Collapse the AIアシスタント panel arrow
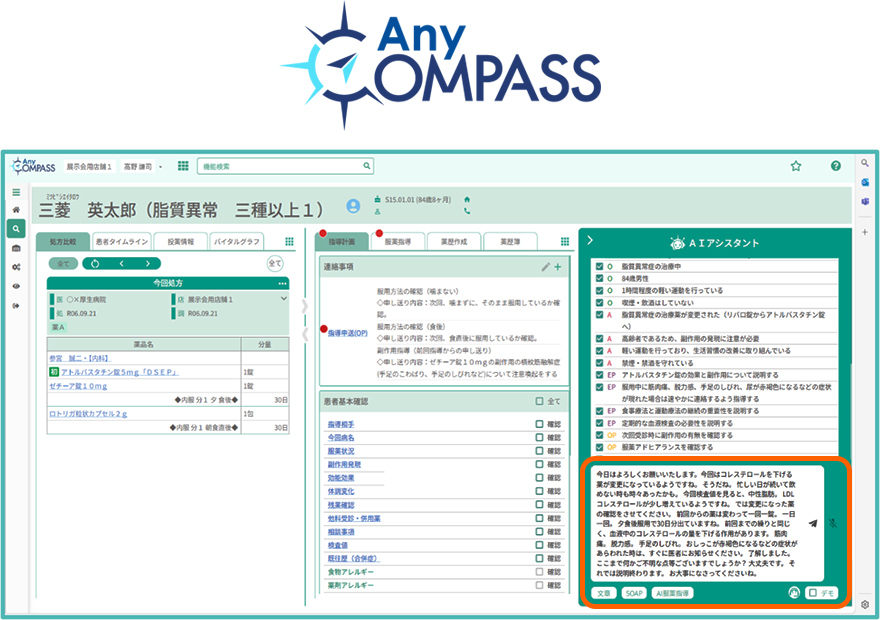The image size is (880, 620). (x=590, y=240)
